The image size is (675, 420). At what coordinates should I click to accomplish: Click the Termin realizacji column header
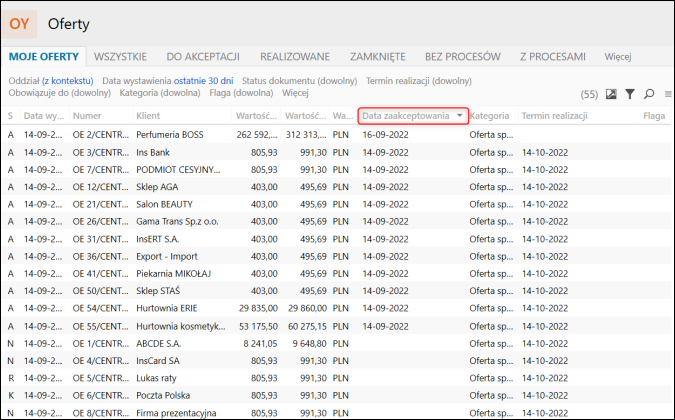coord(554,116)
